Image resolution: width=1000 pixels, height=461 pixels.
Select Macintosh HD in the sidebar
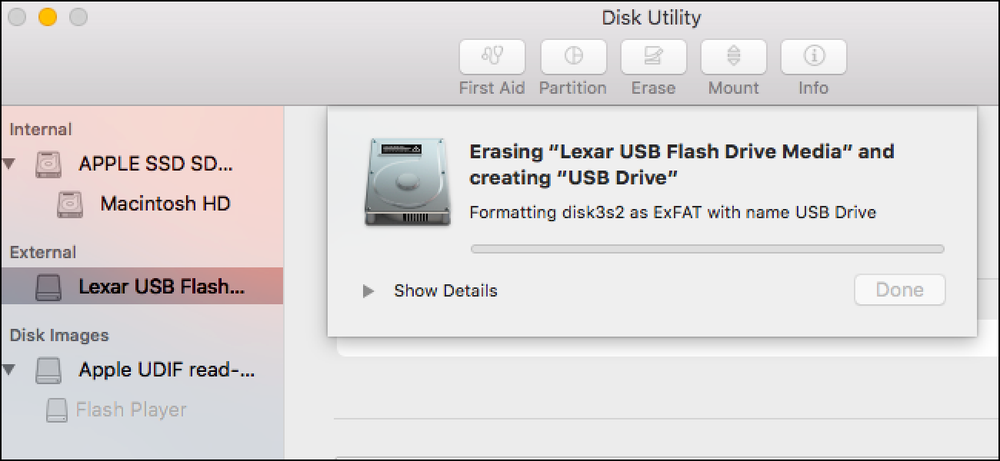[165, 204]
